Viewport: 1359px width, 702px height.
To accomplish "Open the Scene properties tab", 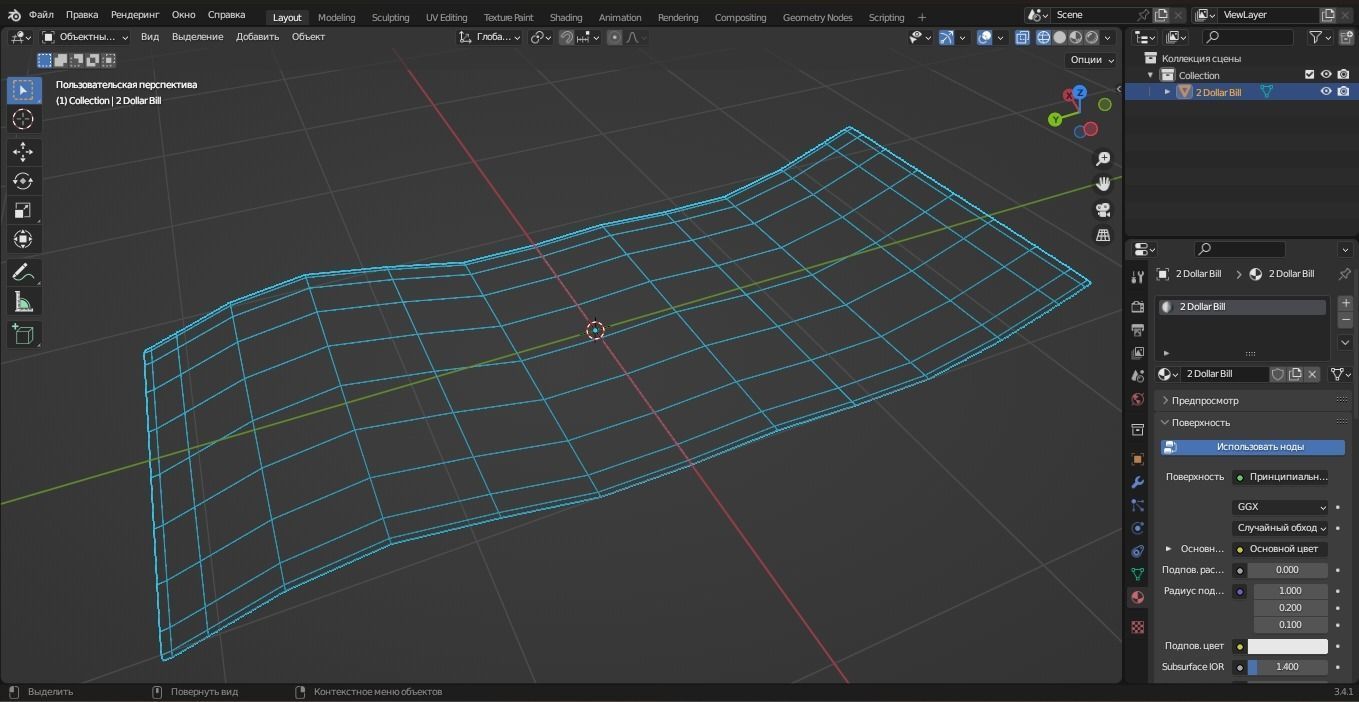I will coord(1137,376).
